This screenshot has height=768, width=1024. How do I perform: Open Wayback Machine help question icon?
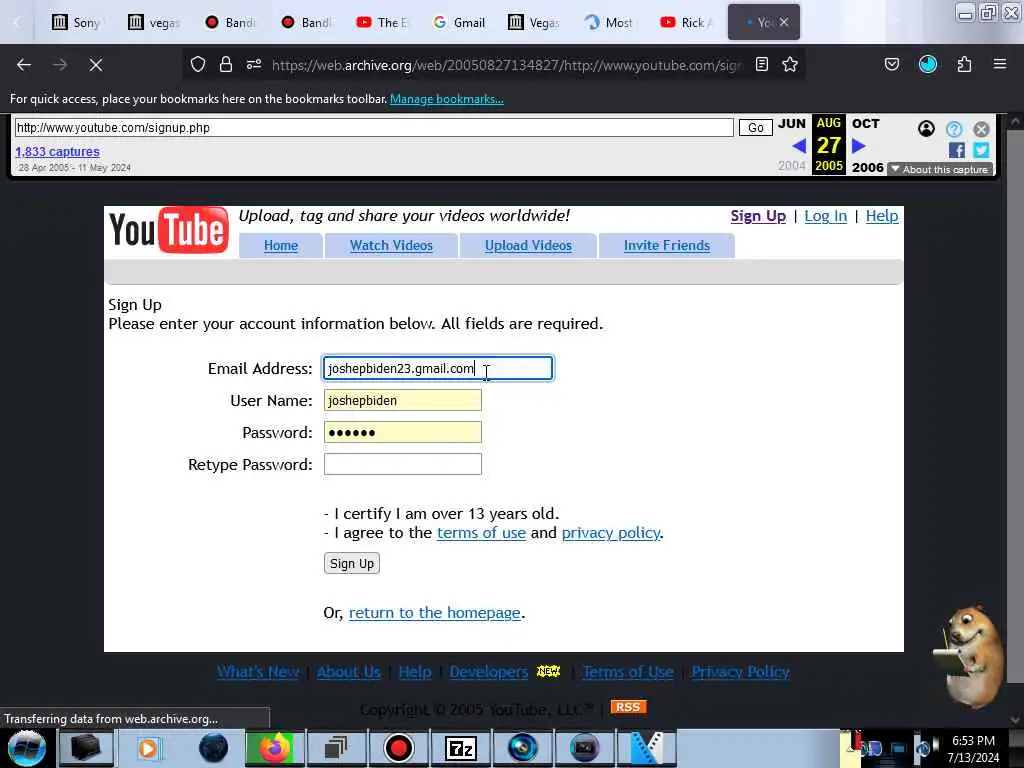[x=954, y=129]
